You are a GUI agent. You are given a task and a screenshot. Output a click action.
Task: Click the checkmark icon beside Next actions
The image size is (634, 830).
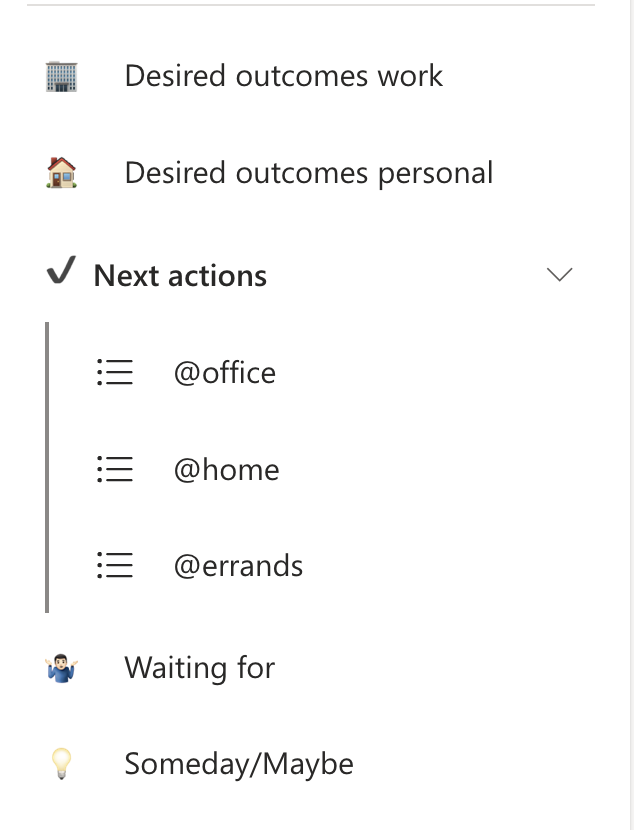61,273
